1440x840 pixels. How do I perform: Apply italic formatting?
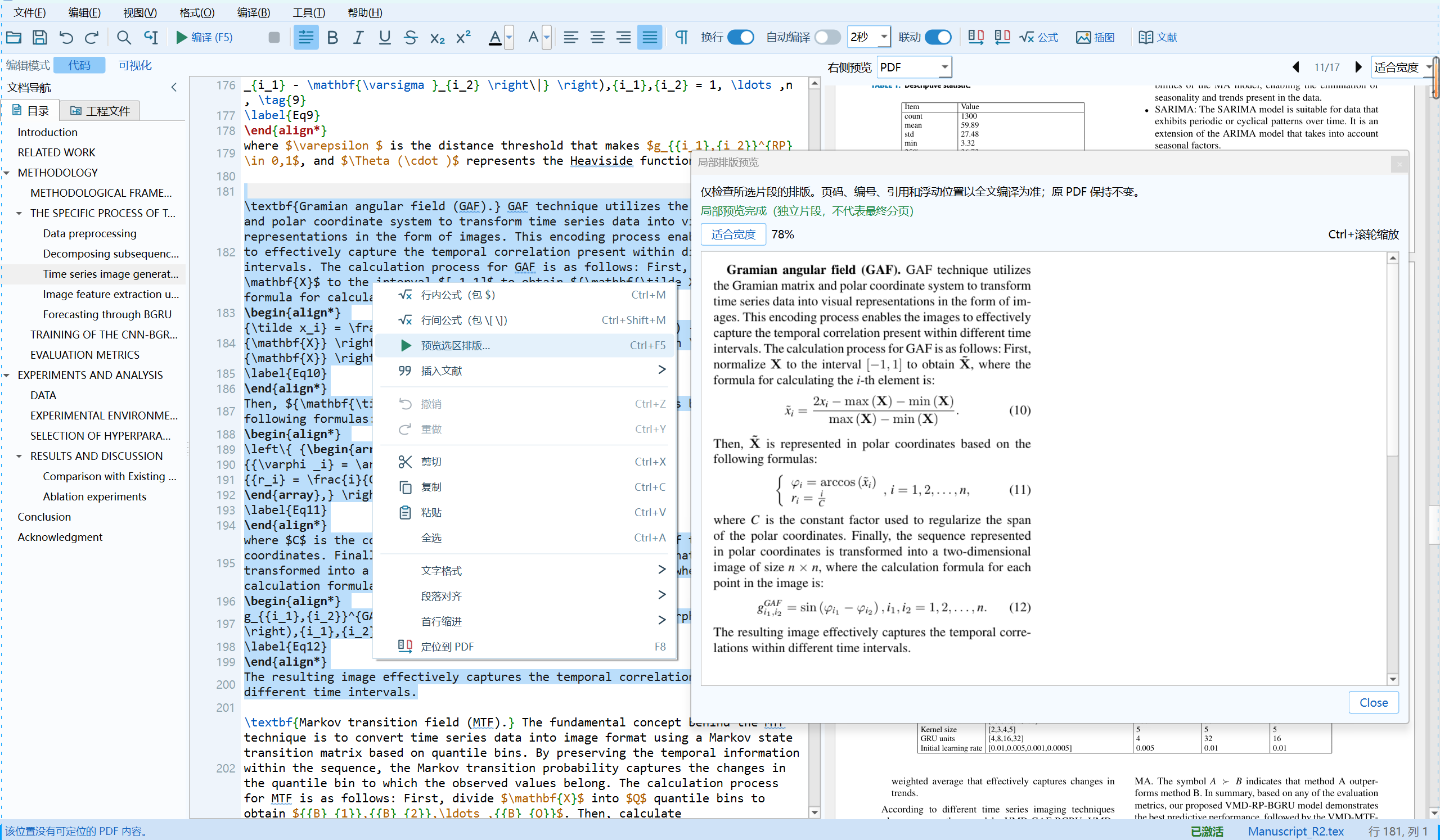click(358, 37)
